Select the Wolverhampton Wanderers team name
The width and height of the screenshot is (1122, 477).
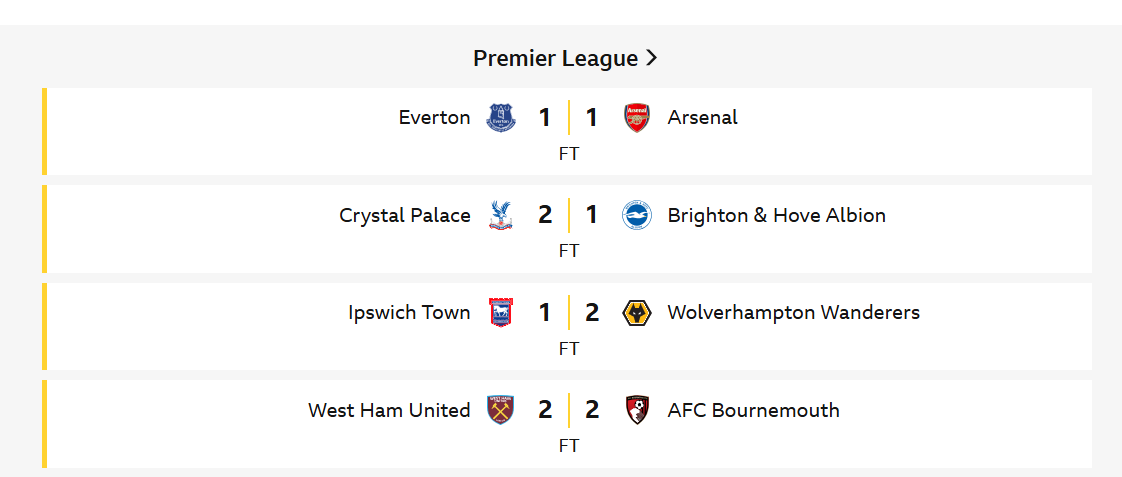[x=793, y=312]
